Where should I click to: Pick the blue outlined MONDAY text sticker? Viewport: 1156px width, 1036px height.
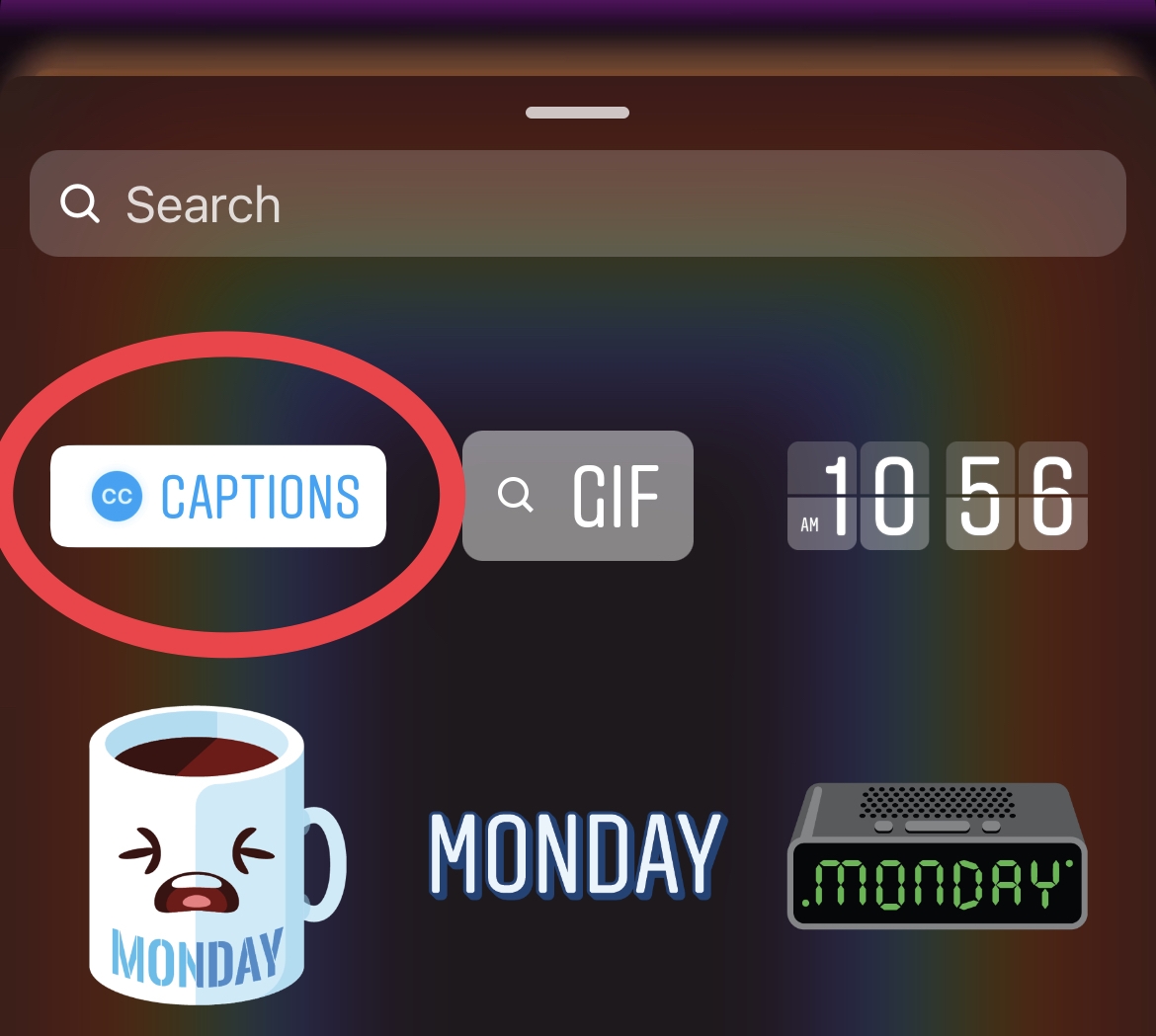tap(577, 855)
